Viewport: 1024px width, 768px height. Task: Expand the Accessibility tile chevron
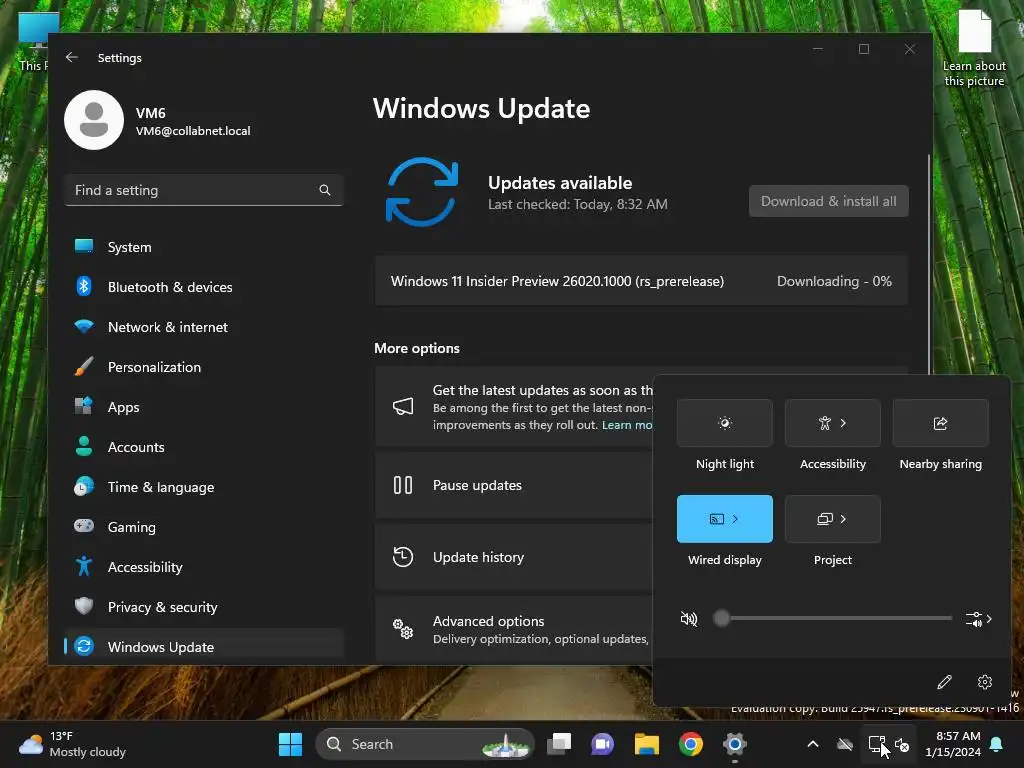tap(844, 423)
